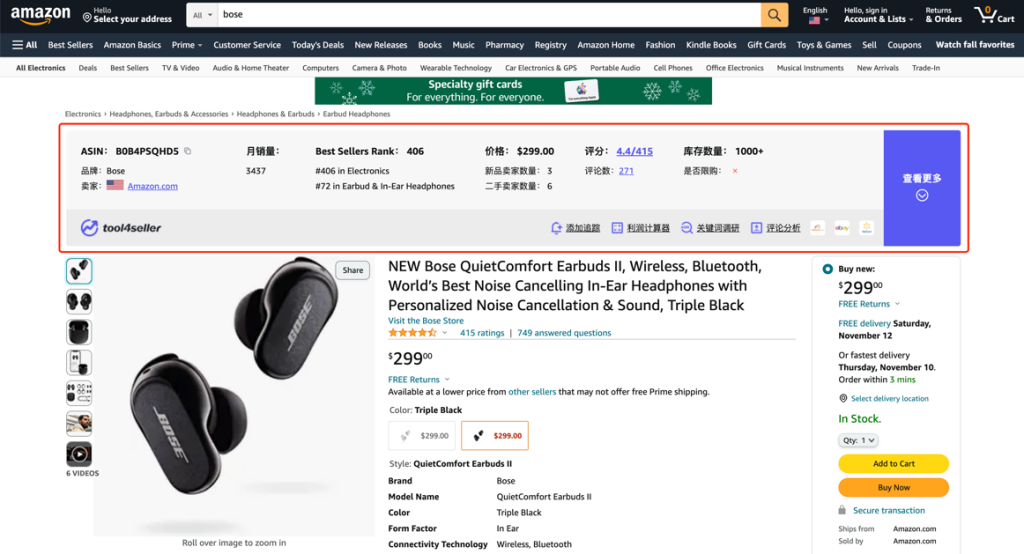Image resolution: width=1024 pixels, height=554 pixels.
Task: Open the shopping cart
Action: tap(994, 15)
